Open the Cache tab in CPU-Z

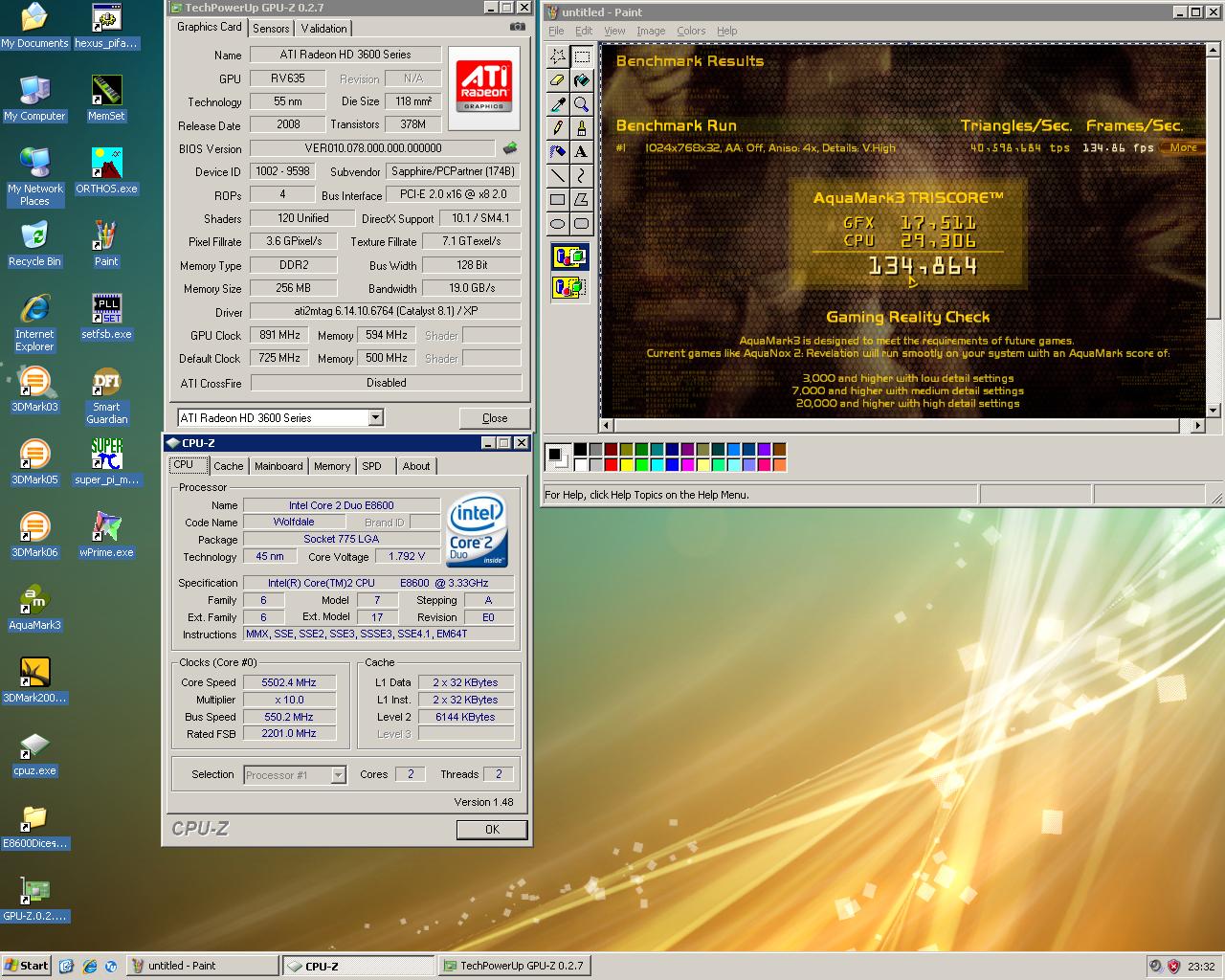(228, 466)
